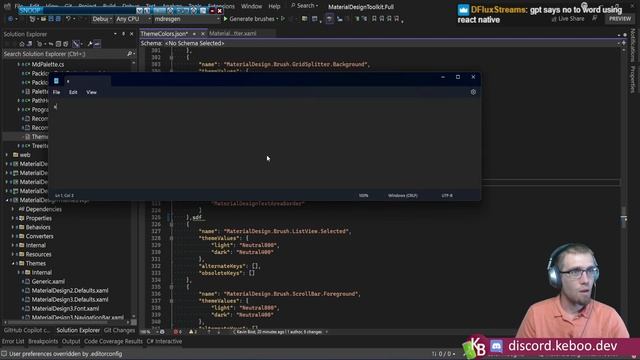Click the warning count icon below editor
The height and width of the screenshot is (360, 640).
191,332
